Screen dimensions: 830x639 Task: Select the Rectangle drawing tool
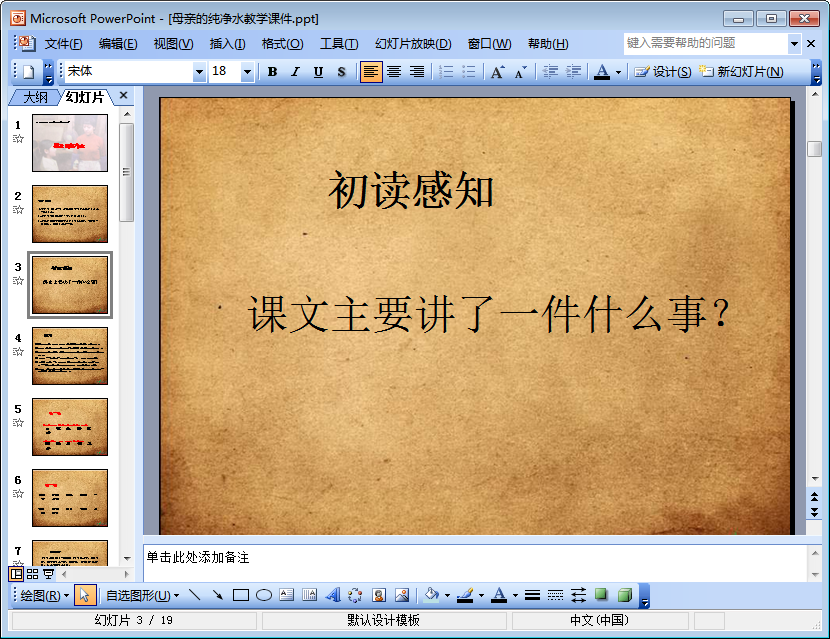coord(241,596)
